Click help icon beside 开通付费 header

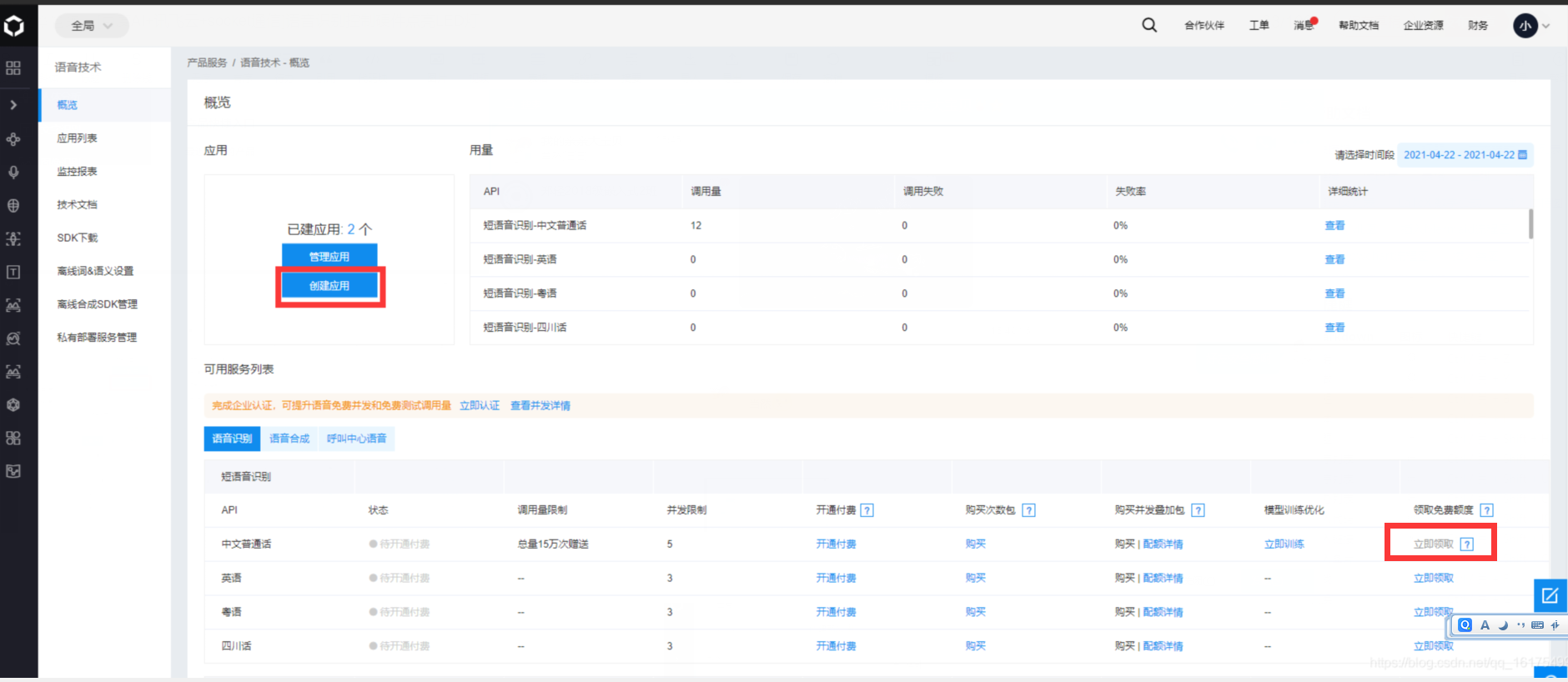click(x=867, y=510)
